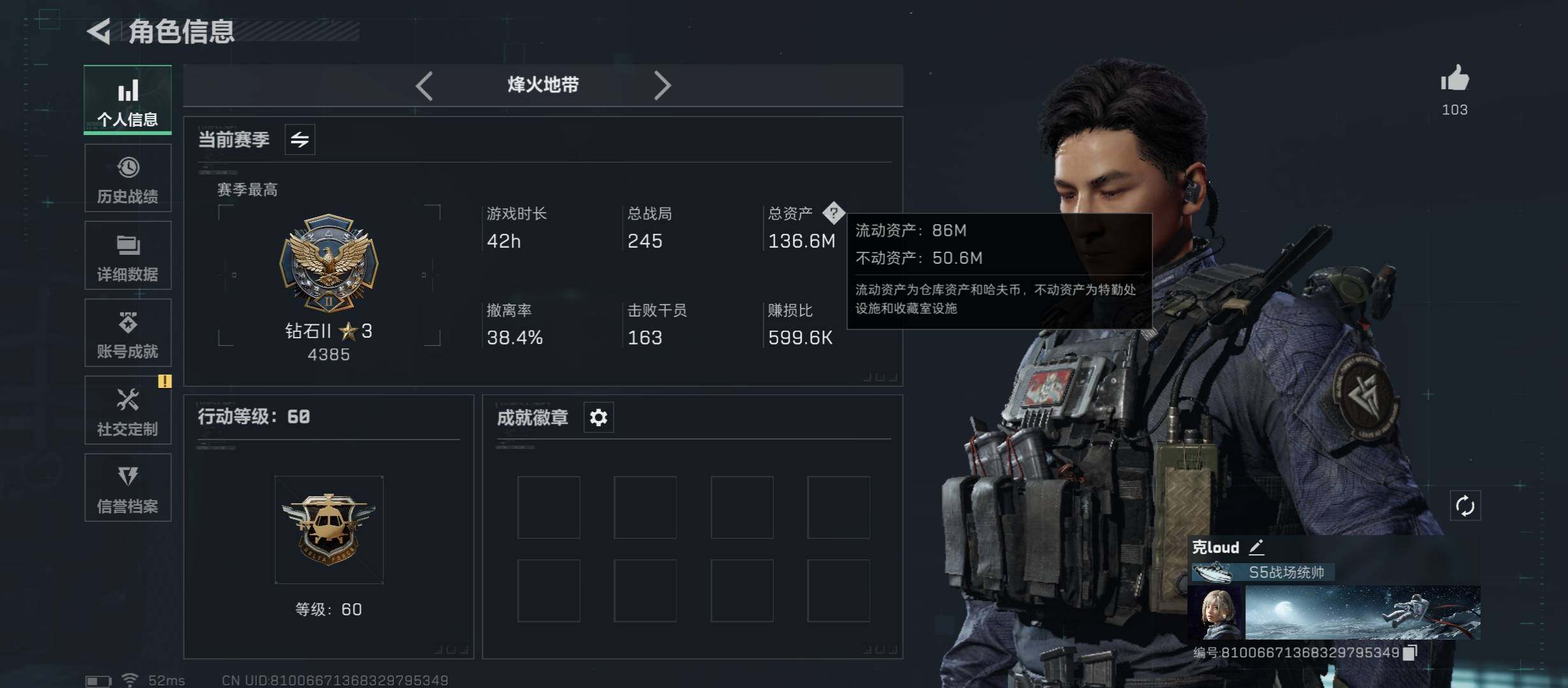Give a thumbs-up like to this profile
1568x688 pixels.
click(1455, 79)
